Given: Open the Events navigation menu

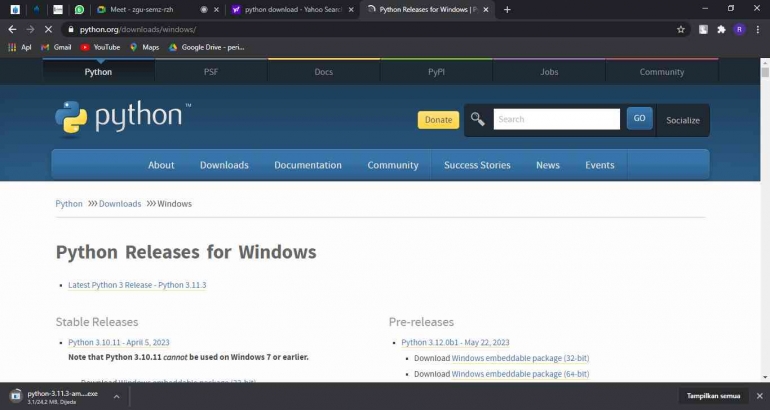Looking at the screenshot, I should (600, 165).
